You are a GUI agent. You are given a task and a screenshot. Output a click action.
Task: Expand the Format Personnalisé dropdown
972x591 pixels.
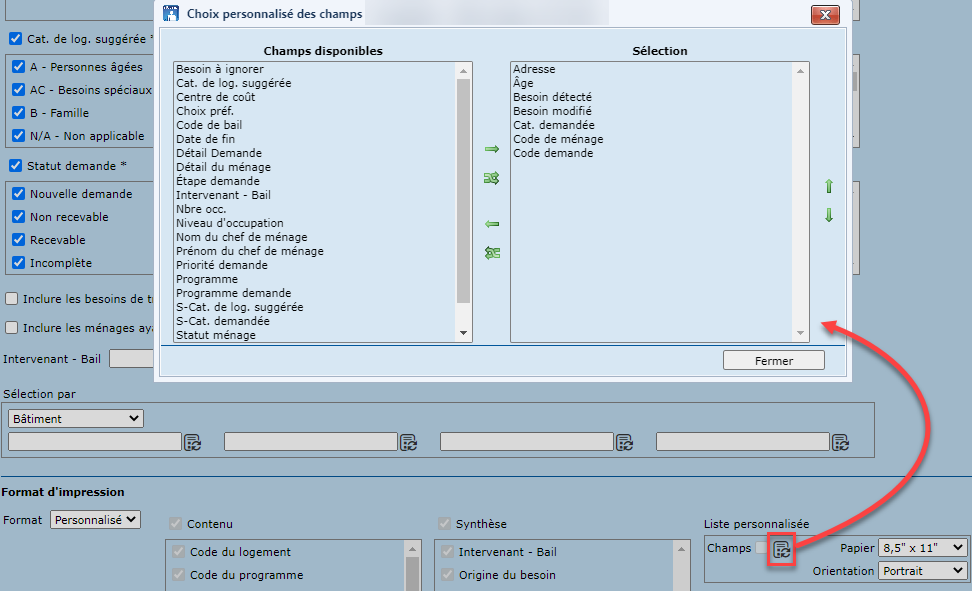pyautogui.click(x=96, y=520)
